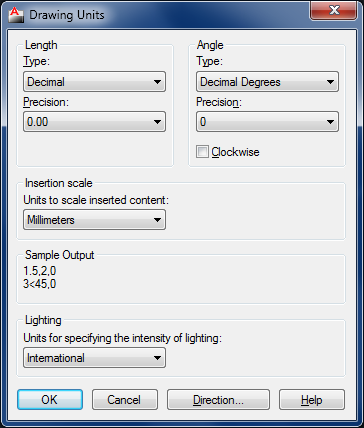
Task: Open the International lighting units dropdown
Action: (x=94, y=358)
